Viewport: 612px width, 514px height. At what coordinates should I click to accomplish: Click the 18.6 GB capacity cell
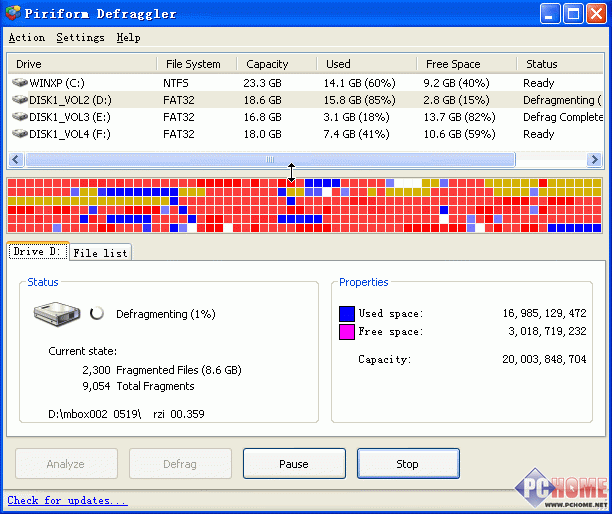pyautogui.click(x=262, y=100)
